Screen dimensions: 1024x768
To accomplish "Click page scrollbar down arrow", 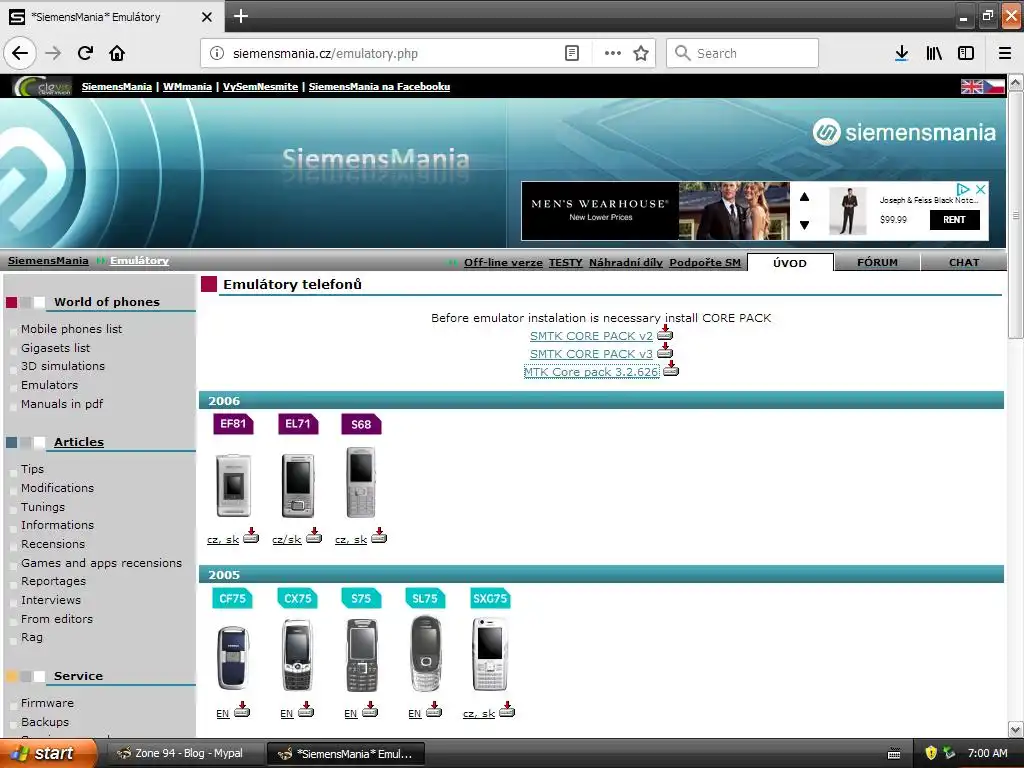I will [1015, 729].
